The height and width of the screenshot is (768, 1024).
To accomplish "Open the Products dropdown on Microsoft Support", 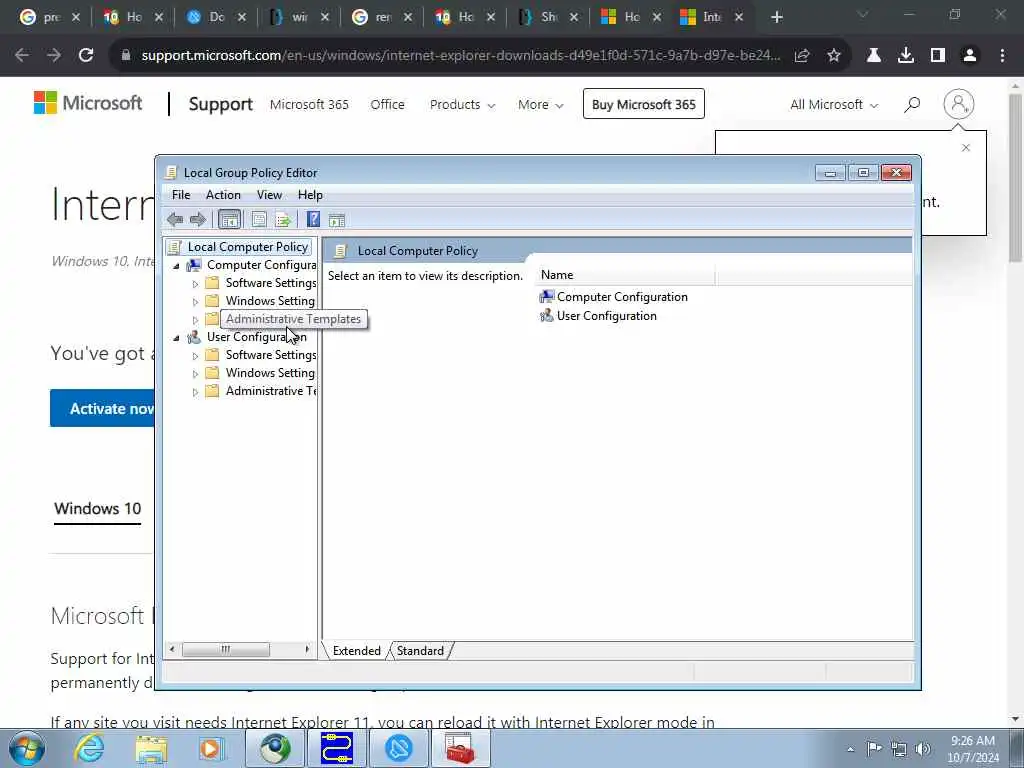I will pyautogui.click(x=462, y=104).
